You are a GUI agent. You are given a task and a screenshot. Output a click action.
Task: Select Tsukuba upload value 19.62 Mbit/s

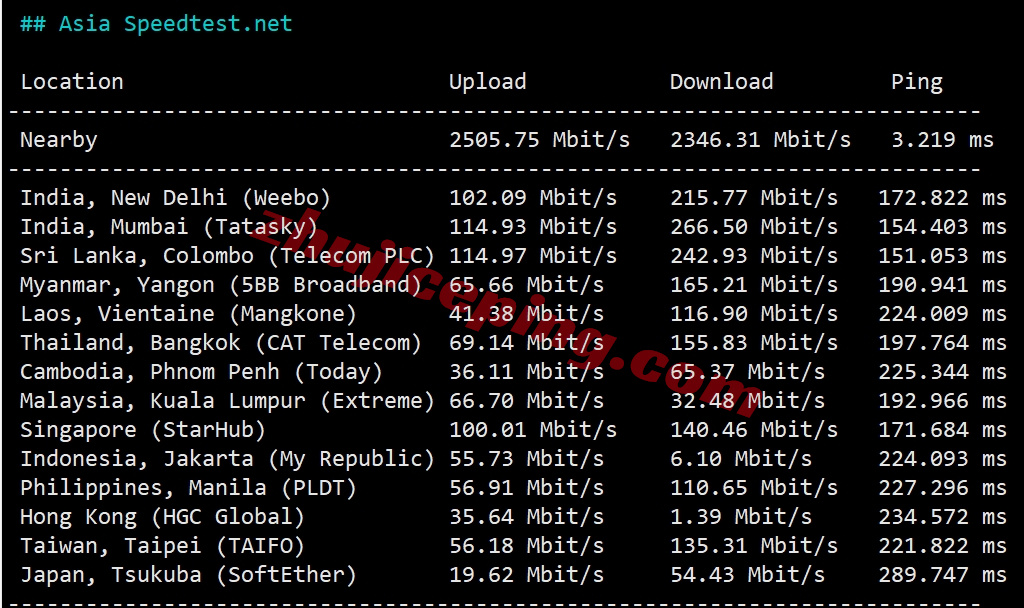(526, 575)
